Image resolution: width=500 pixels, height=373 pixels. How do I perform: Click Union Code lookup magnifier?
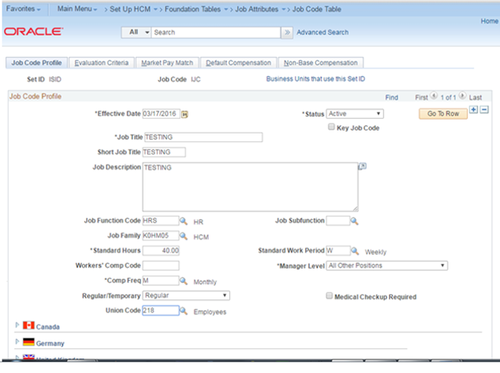coord(183,311)
